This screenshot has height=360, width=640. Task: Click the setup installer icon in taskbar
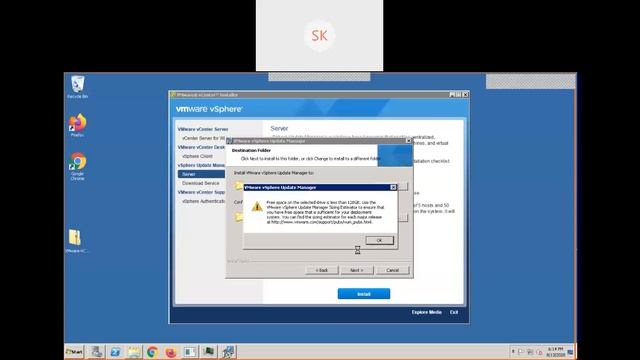coord(228,351)
